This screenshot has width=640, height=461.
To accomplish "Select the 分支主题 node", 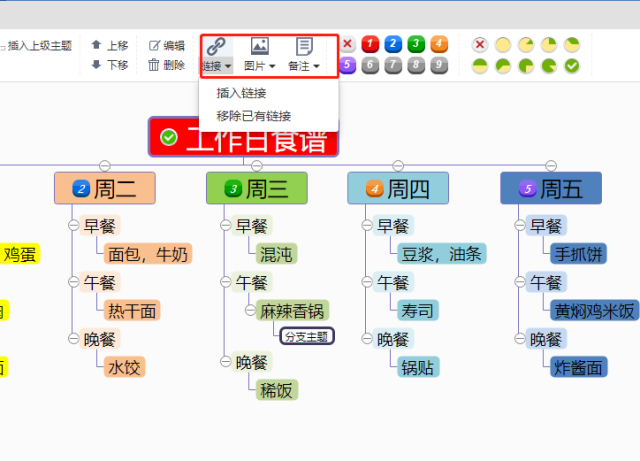I will pyautogui.click(x=307, y=336).
